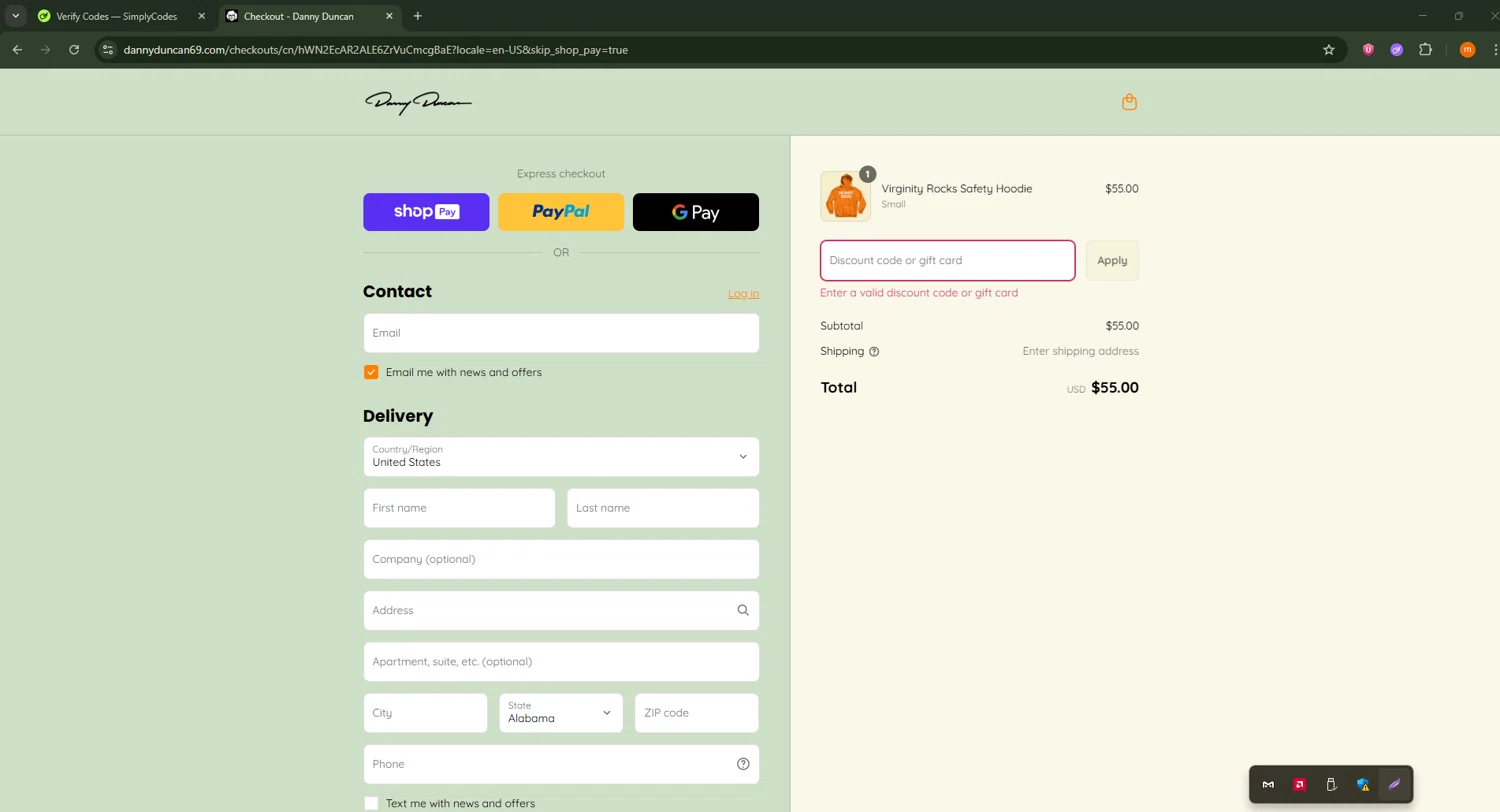Viewport: 1500px width, 812px height.
Task: Click the search icon in Address field
Action: click(x=743, y=610)
